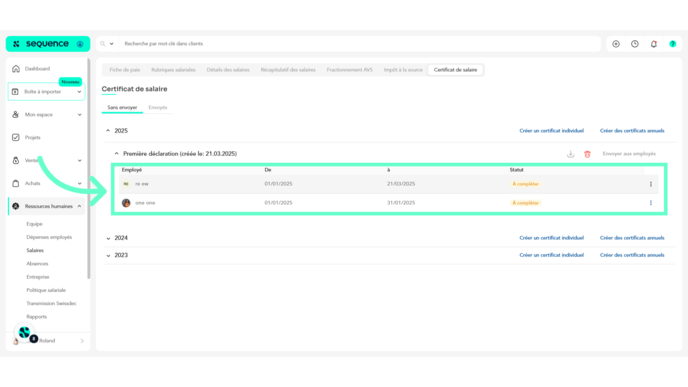
Task: Click the re ew initials avatar
Action: point(126,184)
